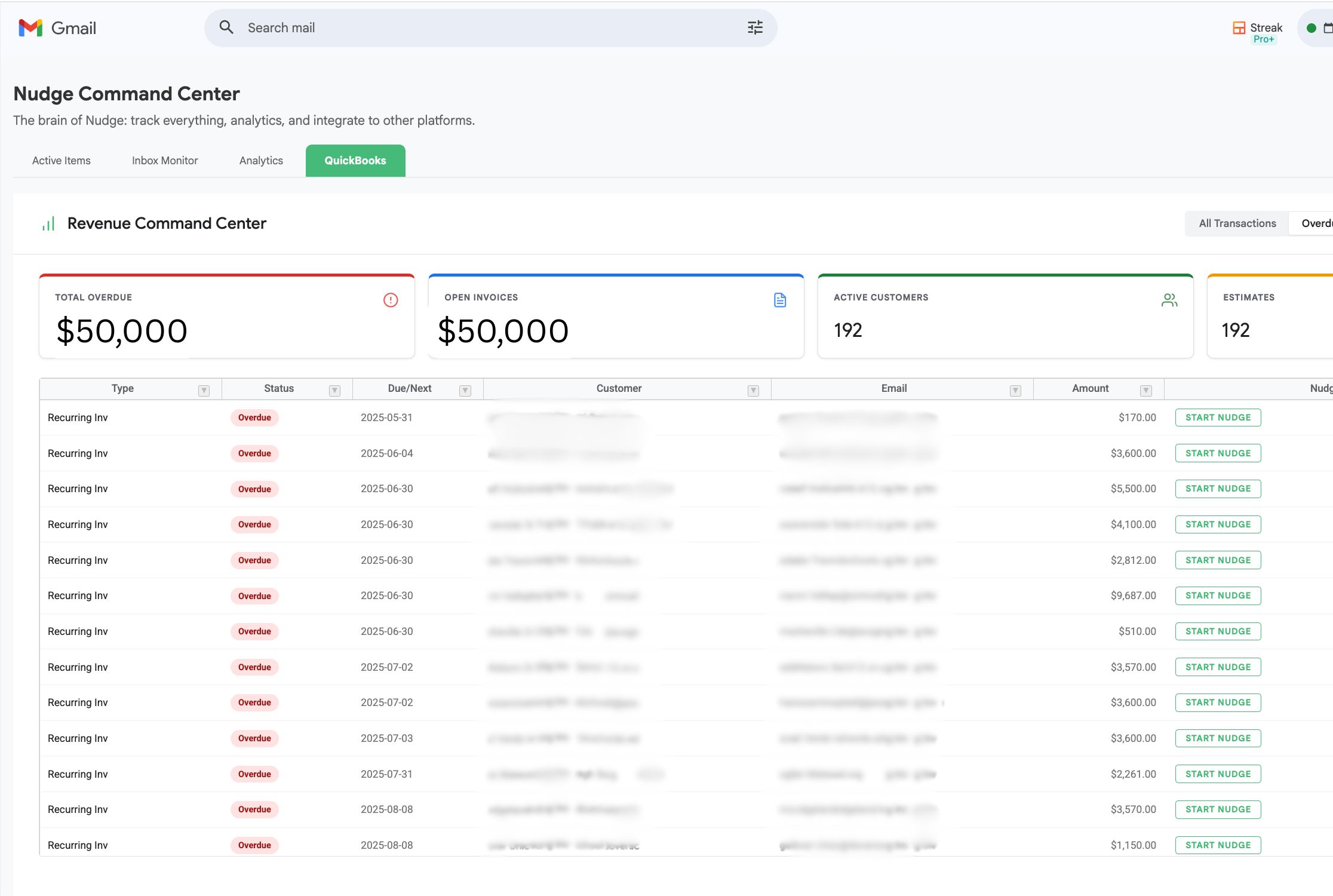Viewport: 1333px width, 896px height.
Task: Click the bar chart icon beside Revenue Command Center
Action: point(48,223)
